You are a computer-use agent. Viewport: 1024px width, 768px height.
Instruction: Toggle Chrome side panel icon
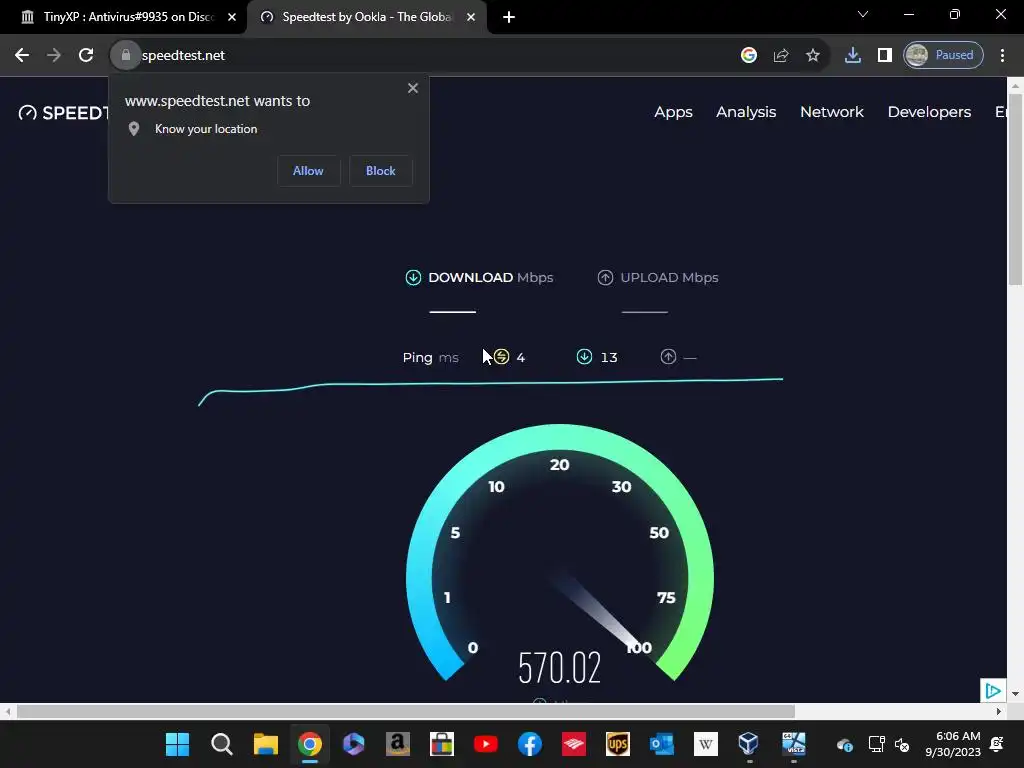[884, 56]
